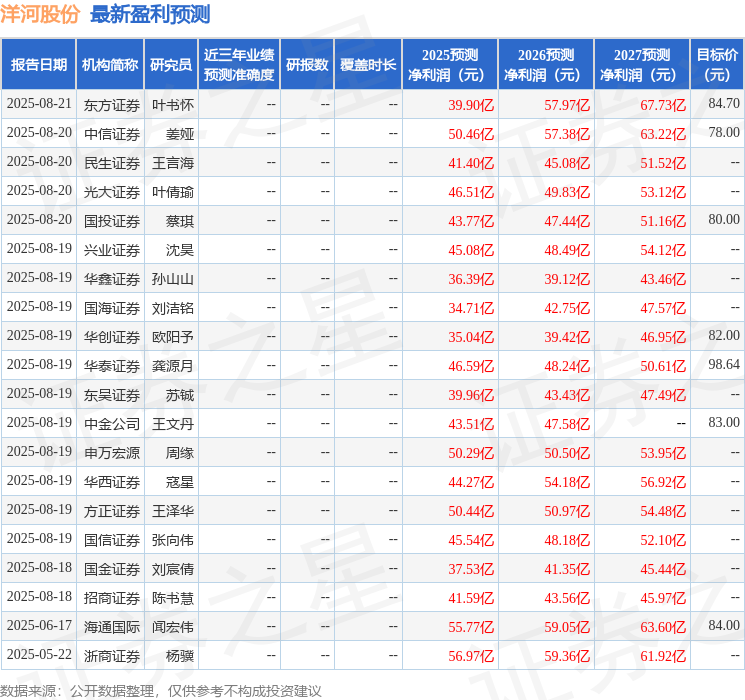Viewport: 745px width, 700px height.
Task: Click the 光大证券 institution cell
Action: click(112, 192)
